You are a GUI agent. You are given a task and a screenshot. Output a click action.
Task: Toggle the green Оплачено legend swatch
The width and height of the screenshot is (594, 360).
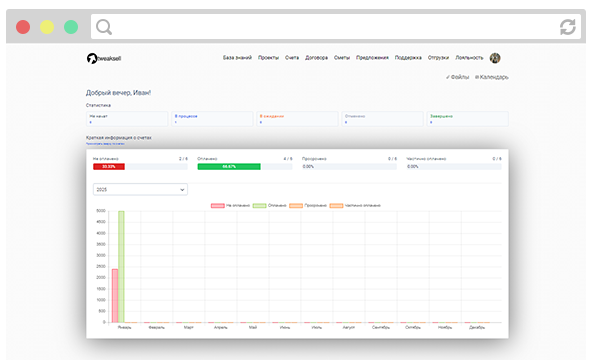(x=259, y=205)
